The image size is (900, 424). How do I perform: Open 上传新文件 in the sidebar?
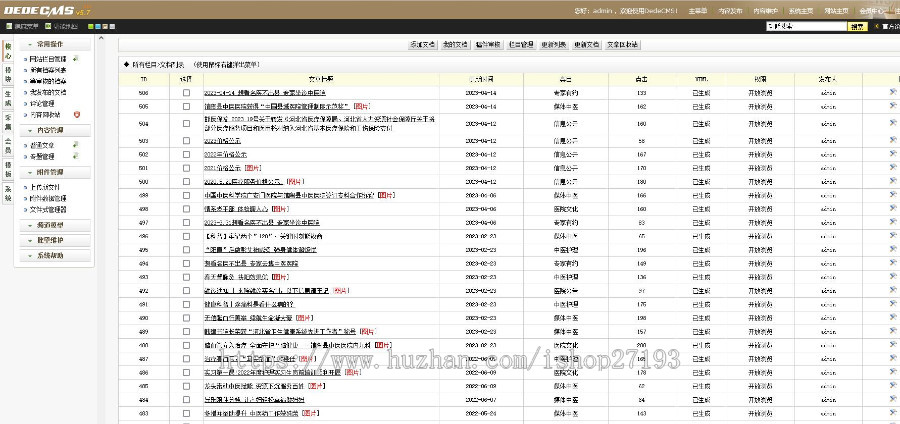pos(45,187)
